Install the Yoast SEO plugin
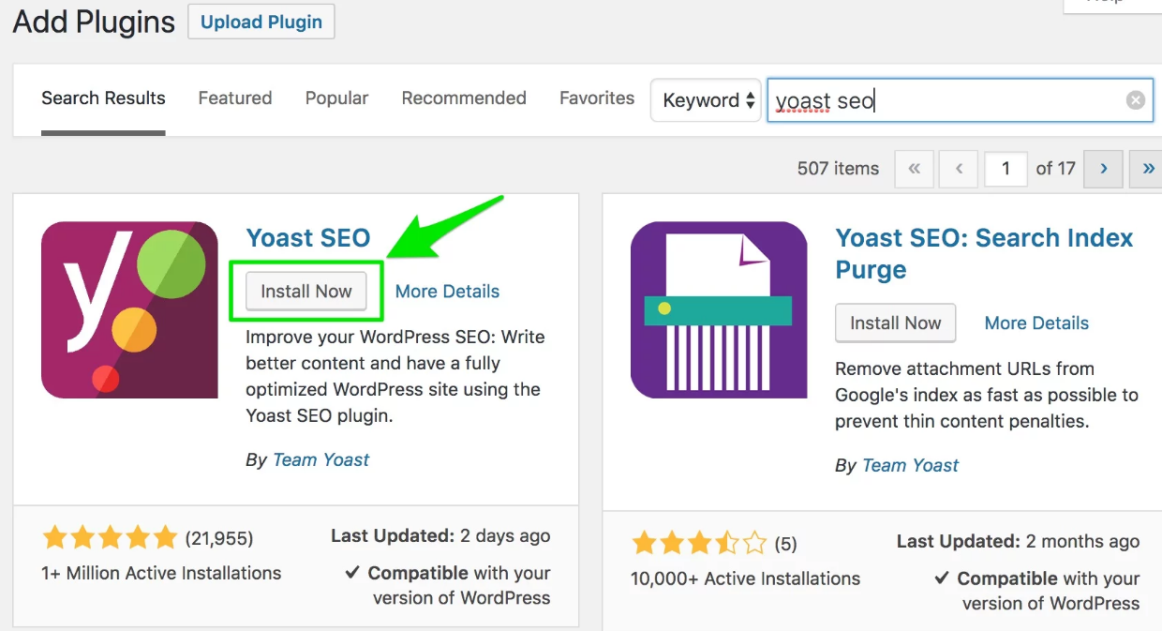 click(306, 291)
